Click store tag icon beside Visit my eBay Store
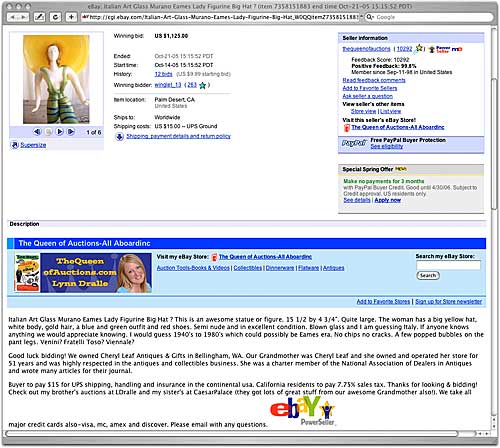The width and height of the screenshot is (500, 448). 214,257
